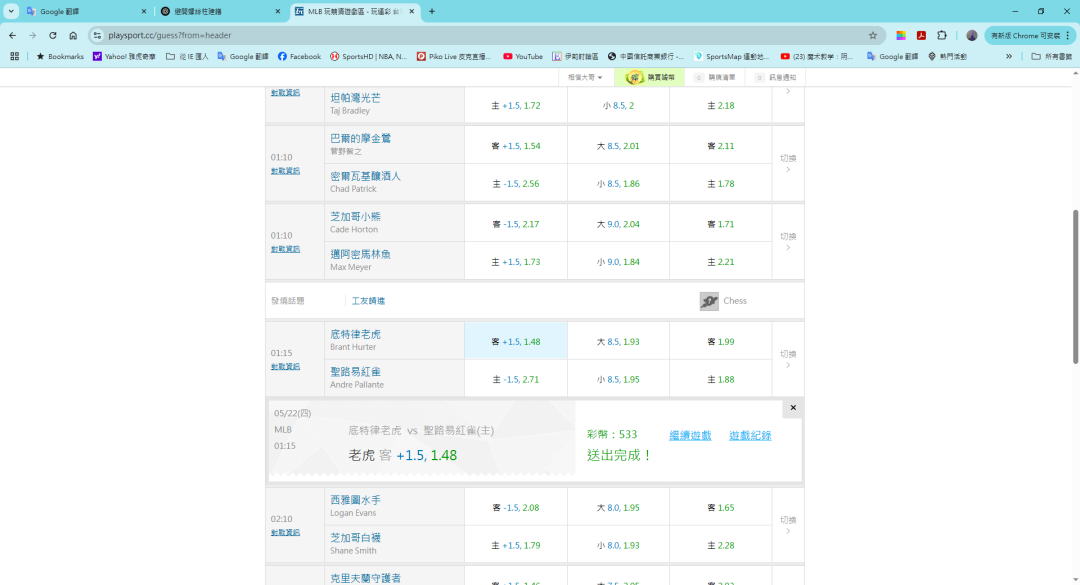Close the Google 翻譯 browser tab

click(144, 11)
